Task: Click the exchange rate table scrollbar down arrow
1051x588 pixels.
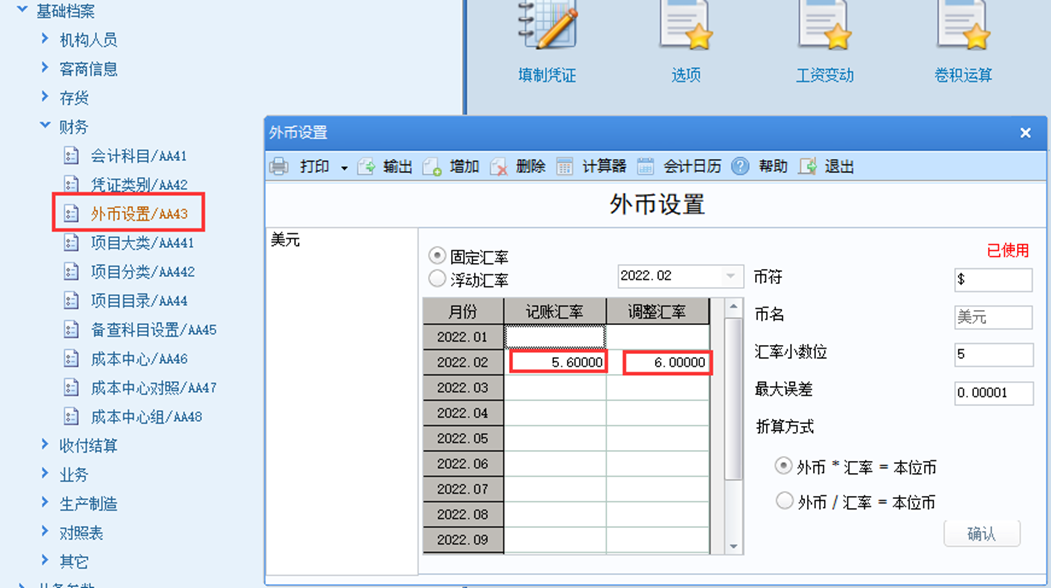Action: tap(733, 546)
